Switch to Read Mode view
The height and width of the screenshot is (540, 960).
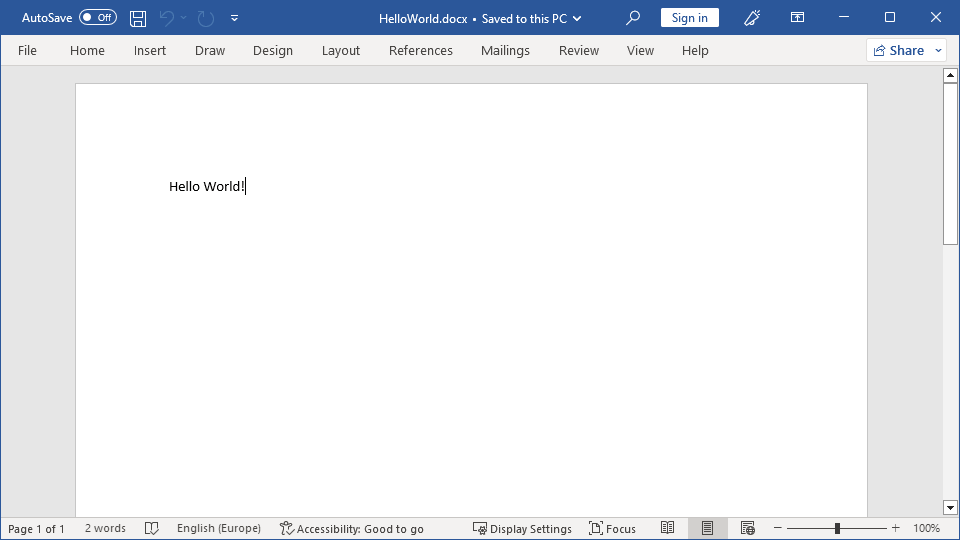click(x=667, y=528)
